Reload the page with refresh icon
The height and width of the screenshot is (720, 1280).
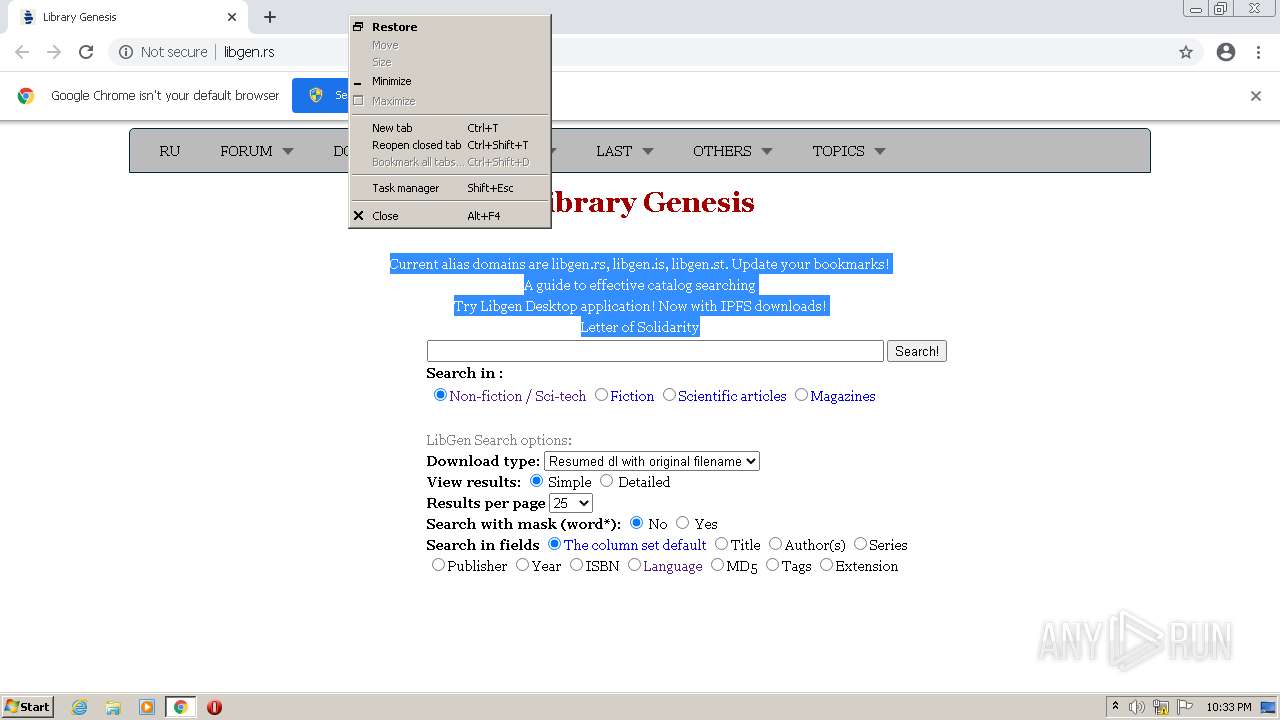[x=86, y=52]
